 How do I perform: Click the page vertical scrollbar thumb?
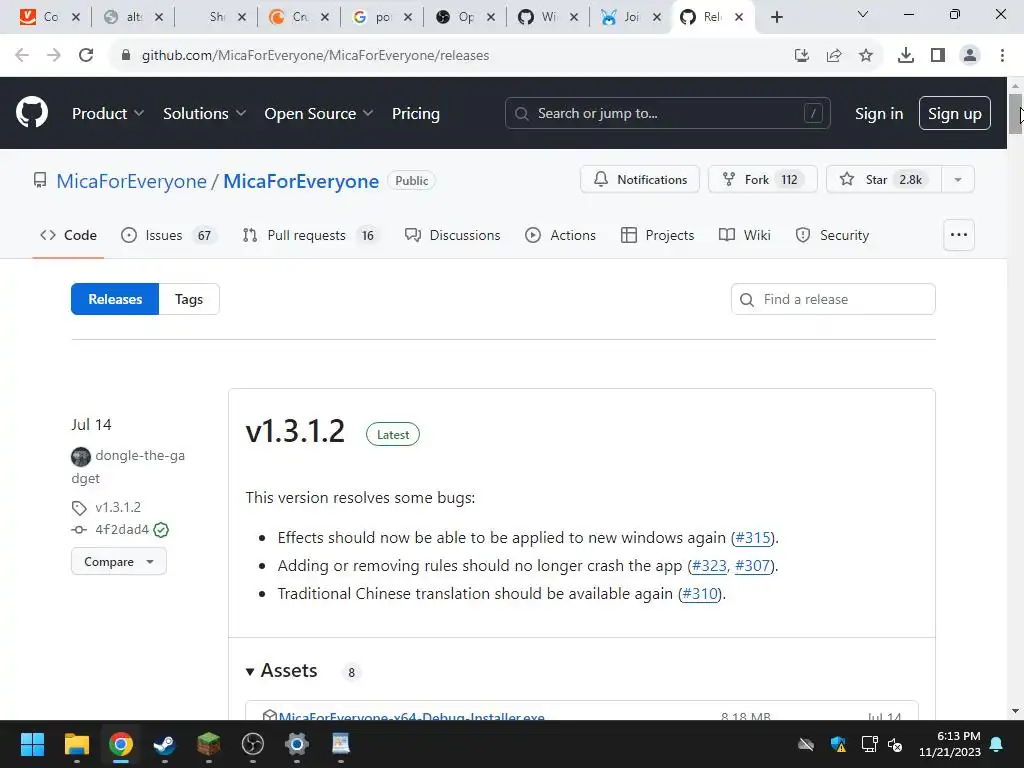(1016, 114)
